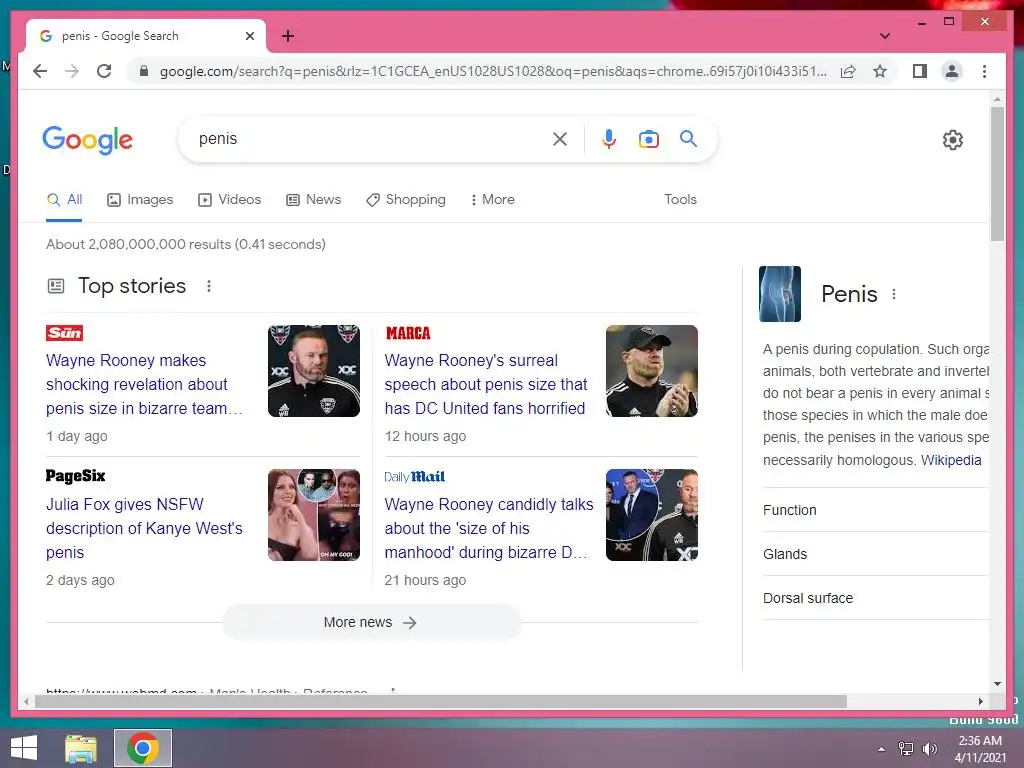This screenshot has width=1024, height=768.
Task: Click the knowledge panel anatomy thumbnail
Action: tap(780, 294)
